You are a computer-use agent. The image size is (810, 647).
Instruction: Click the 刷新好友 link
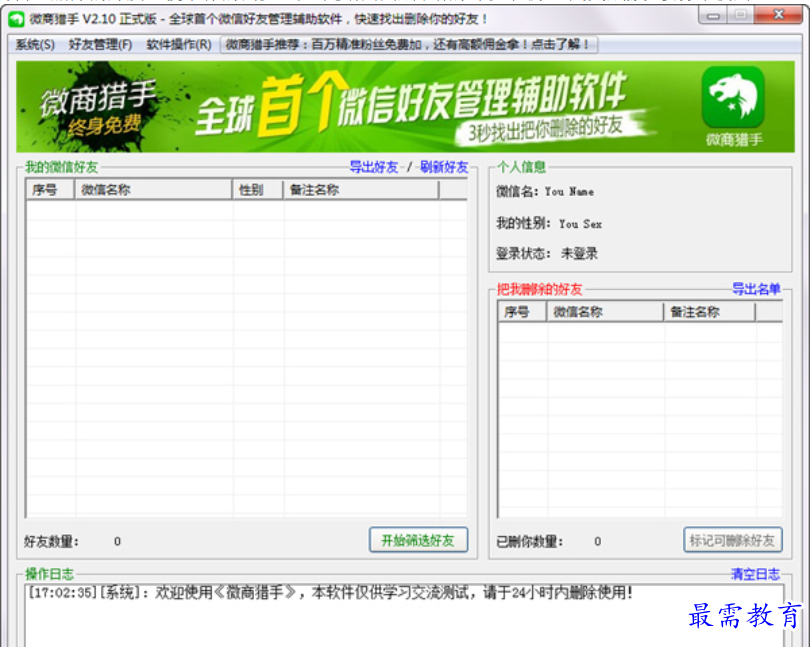444,167
